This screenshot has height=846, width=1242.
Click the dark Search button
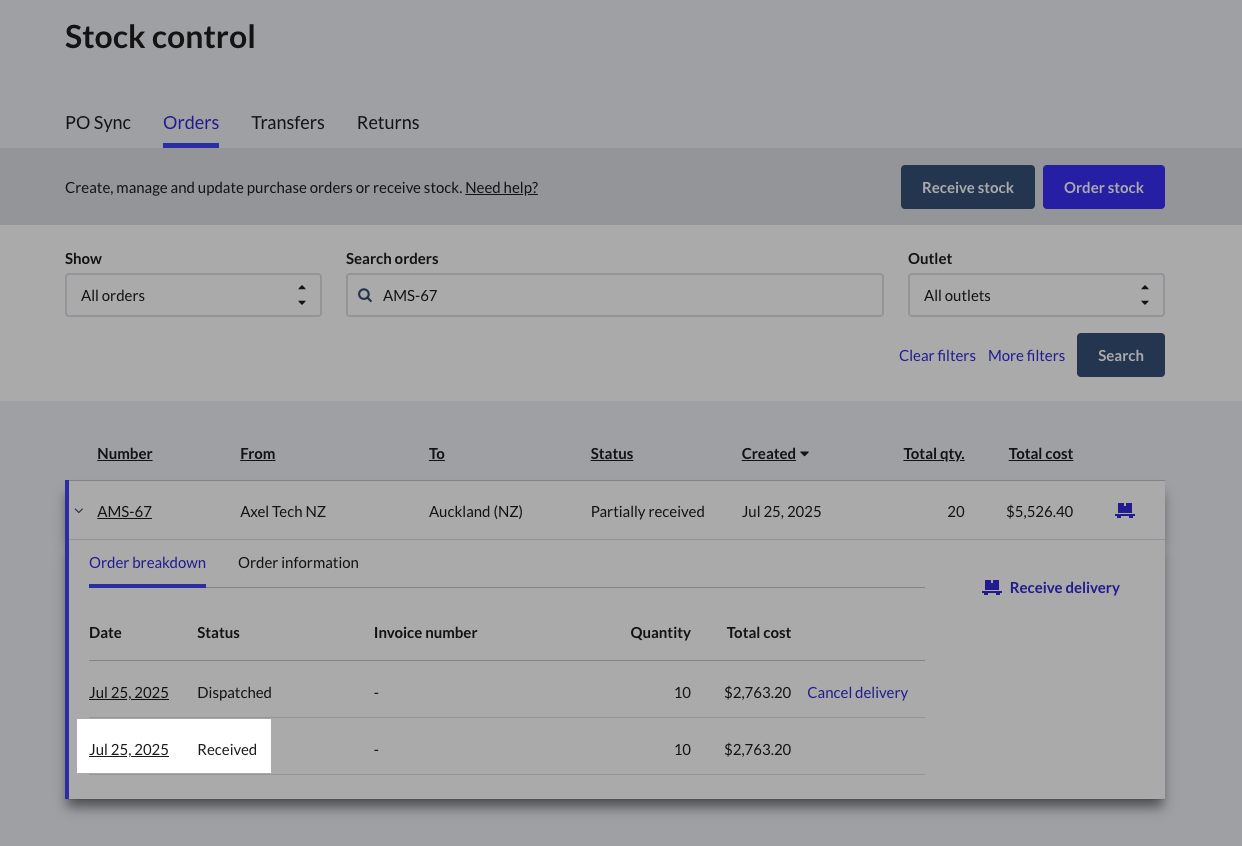coord(1120,355)
